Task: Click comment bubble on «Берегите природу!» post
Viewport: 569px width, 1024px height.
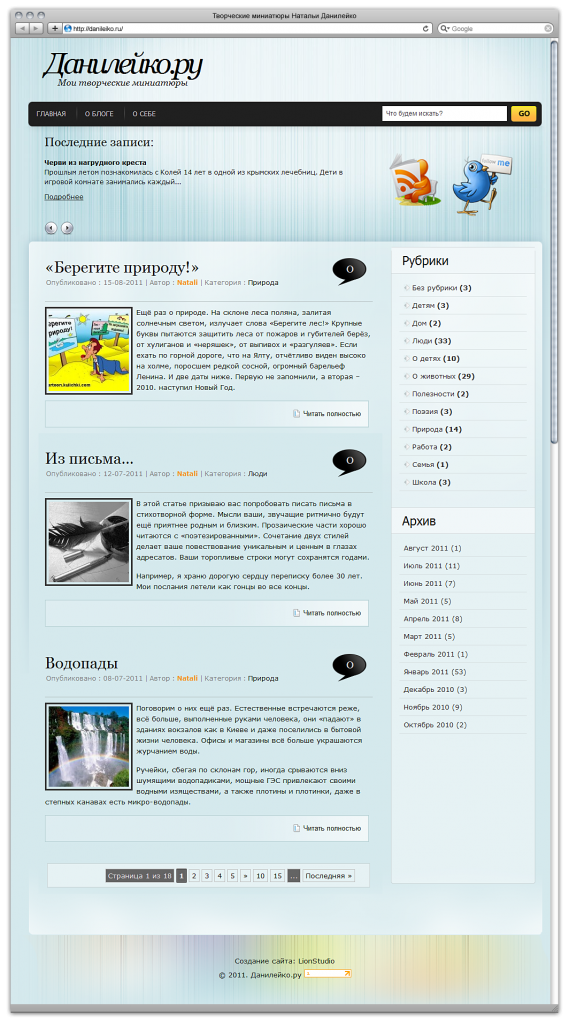Action: click(350, 271)
